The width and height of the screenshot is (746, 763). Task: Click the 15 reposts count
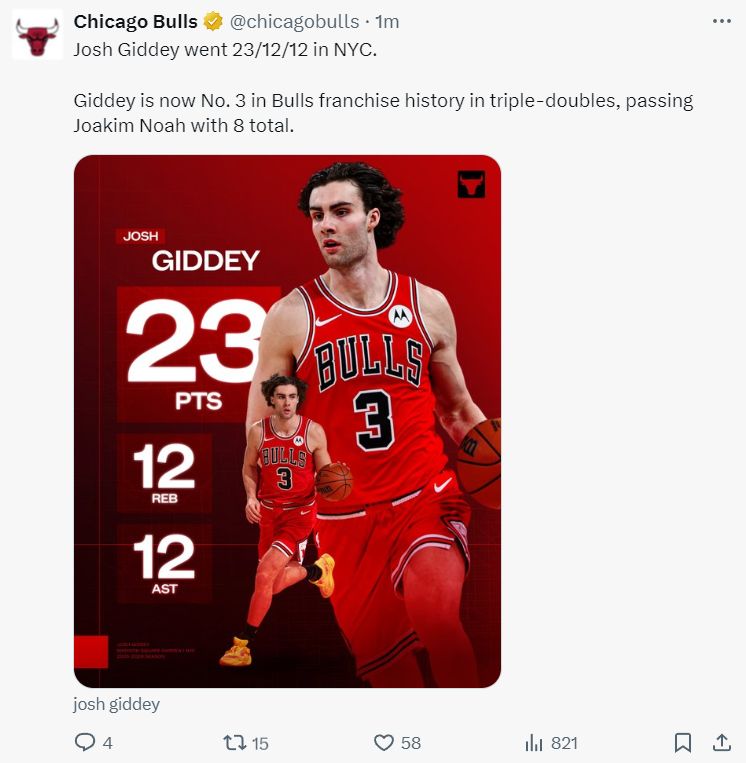[x=260, y=743]
